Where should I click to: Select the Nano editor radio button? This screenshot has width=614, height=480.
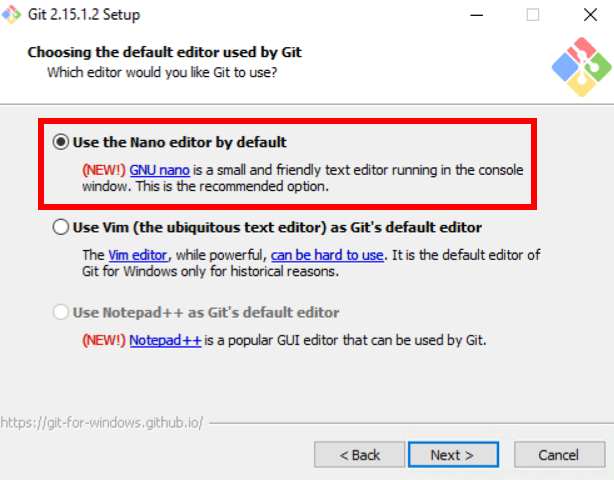point(61,143)
